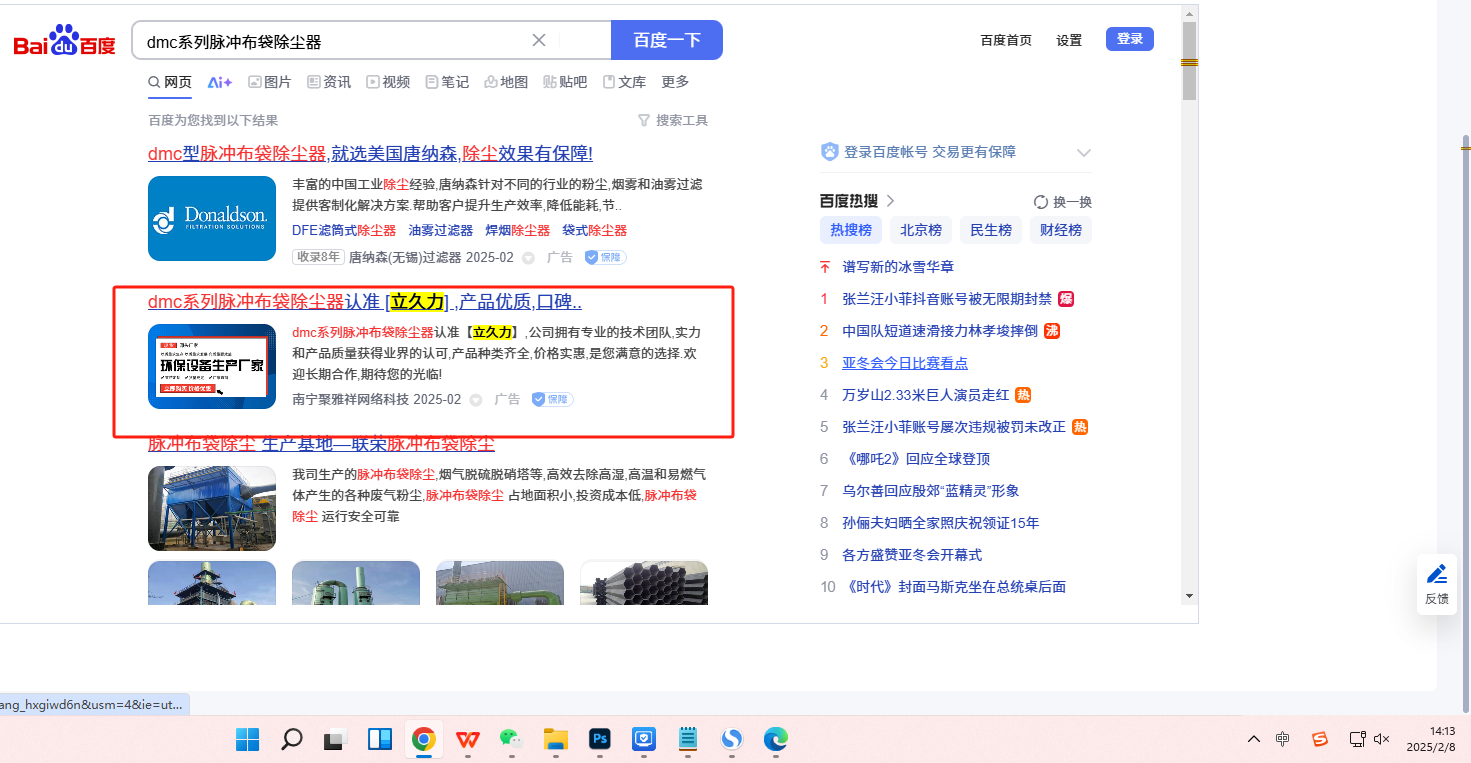
Task: Toggle the muted volume icon in system tray
Action: tap(1382, 739)
